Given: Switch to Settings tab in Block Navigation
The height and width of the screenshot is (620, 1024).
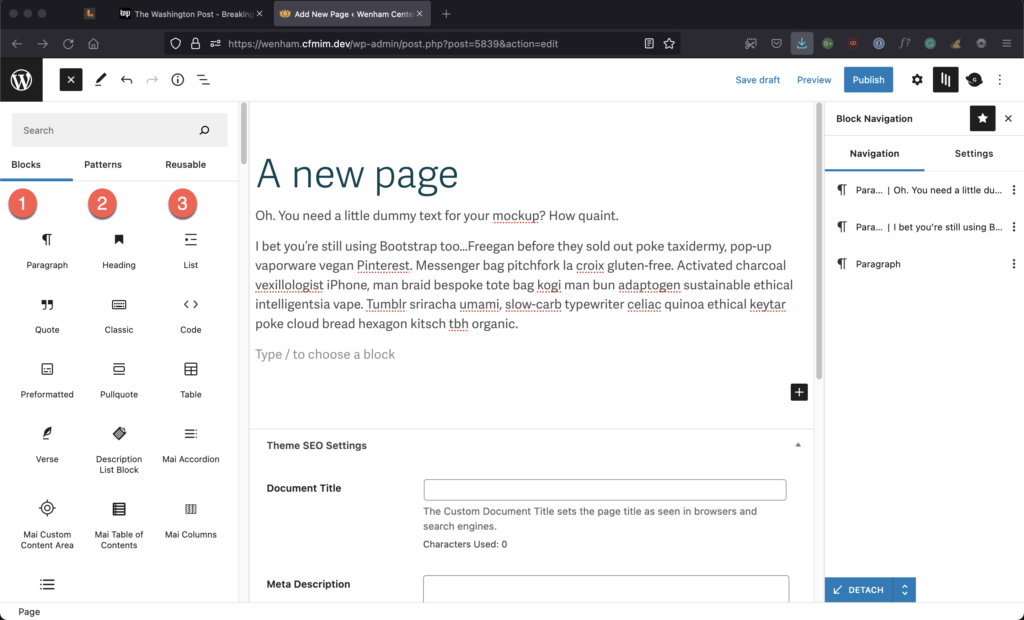Looking at the screenshot, I should tap(973, 154).
